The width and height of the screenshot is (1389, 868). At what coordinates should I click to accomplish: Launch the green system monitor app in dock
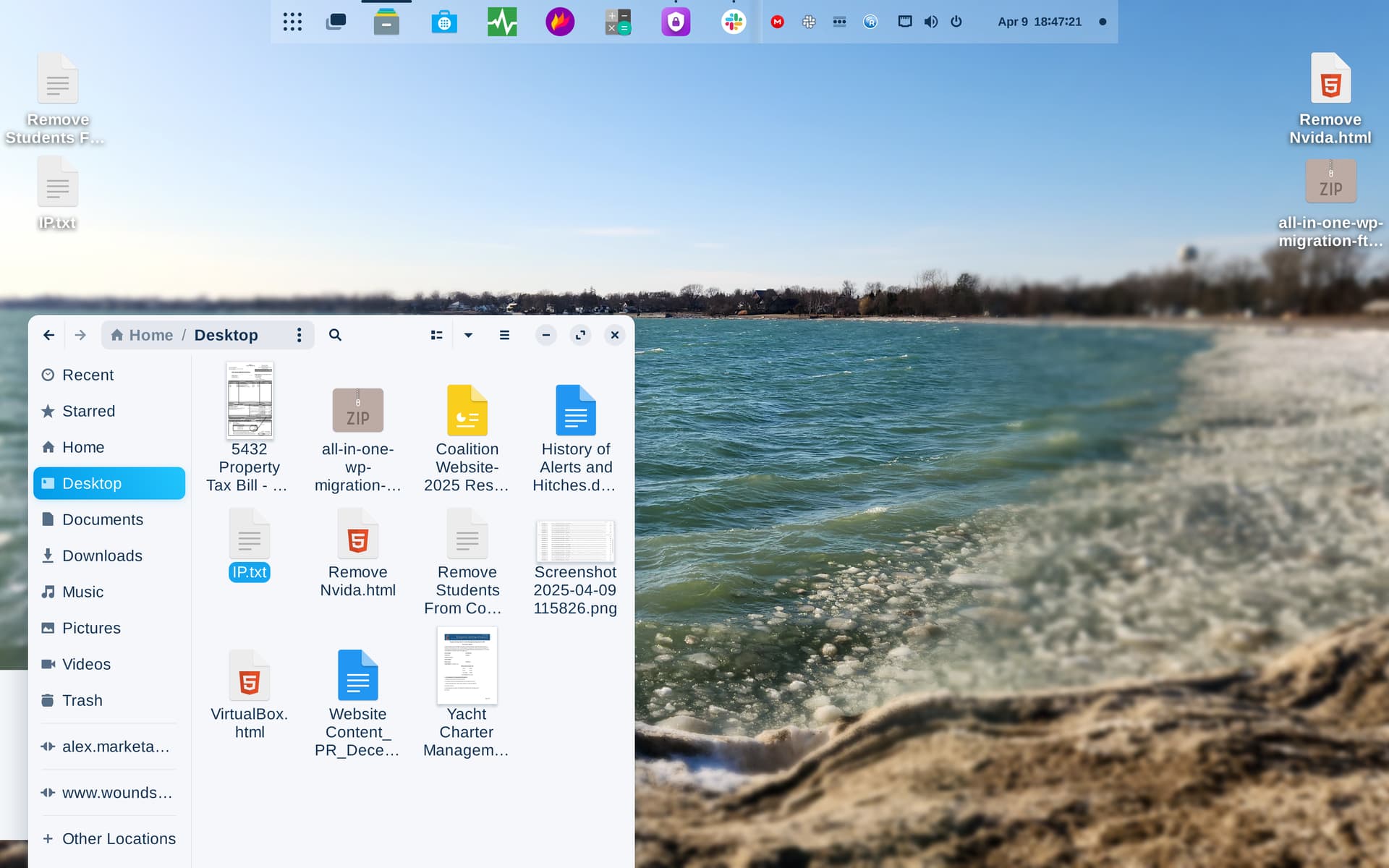pyautogui.click(x=502, y=22)
